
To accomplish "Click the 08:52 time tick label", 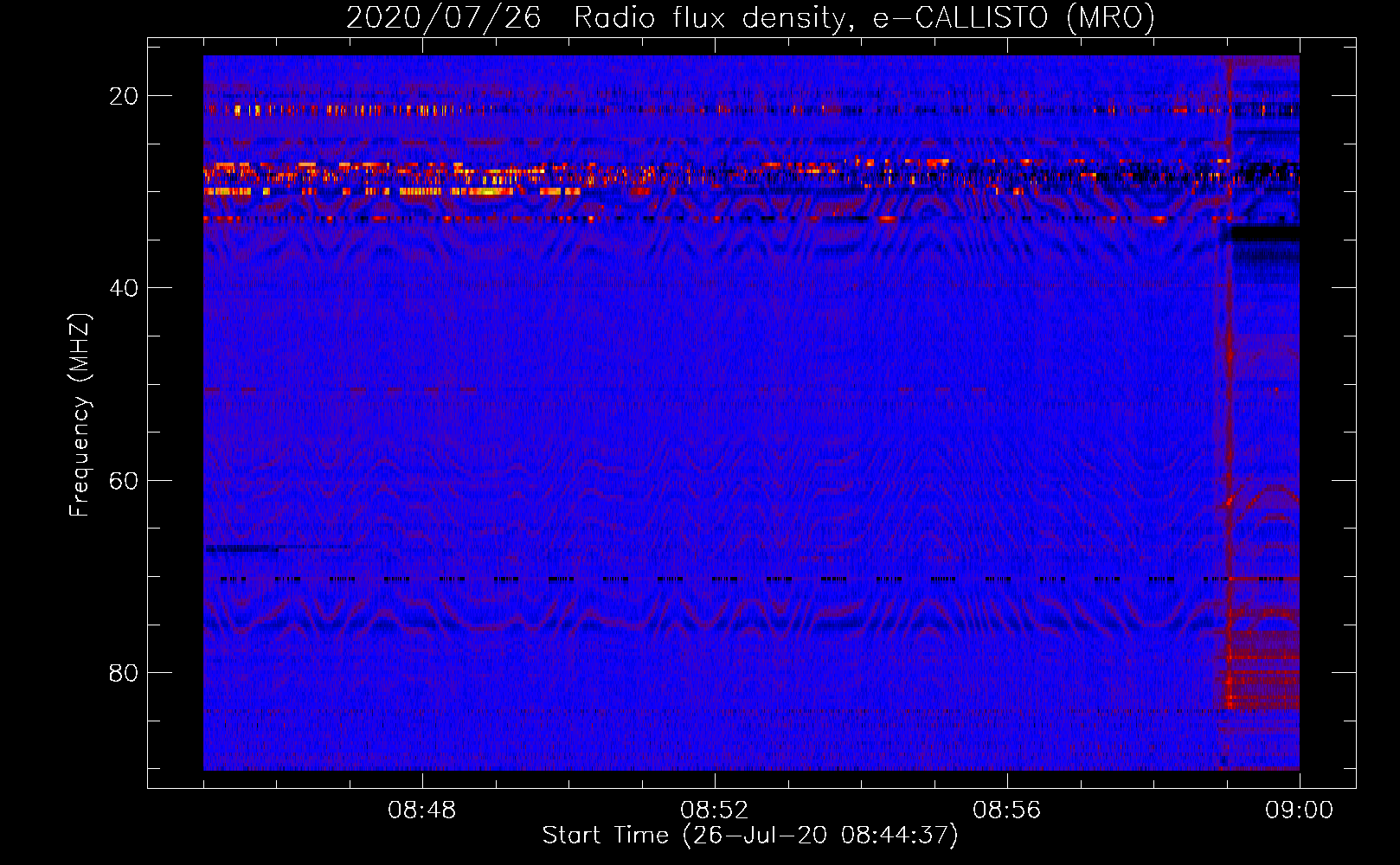I will tap(715, 811).
